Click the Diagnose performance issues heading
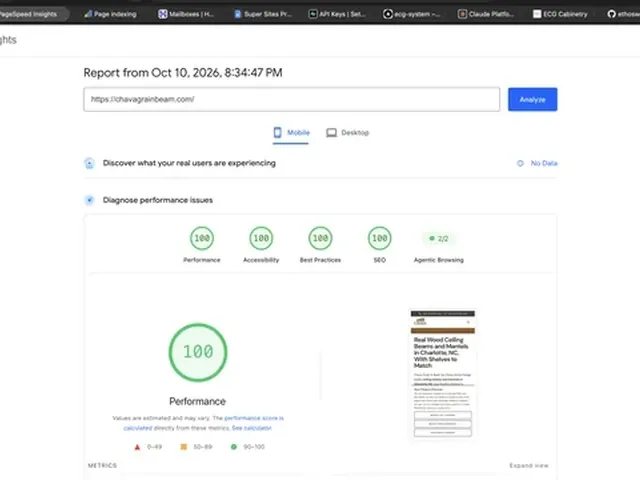The image size is (640, 480). point(158,200)
